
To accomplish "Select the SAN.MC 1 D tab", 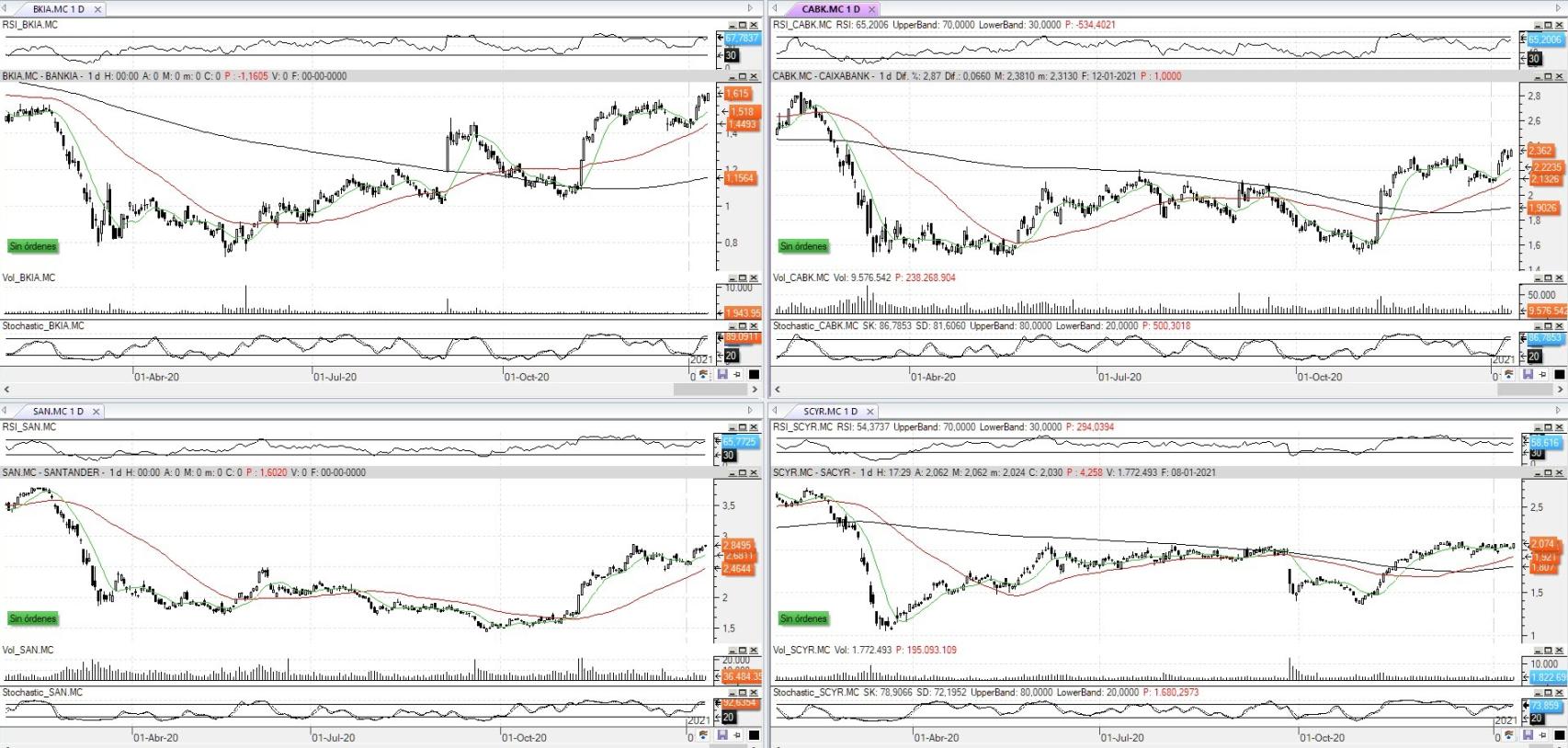I will pos(57,412).
